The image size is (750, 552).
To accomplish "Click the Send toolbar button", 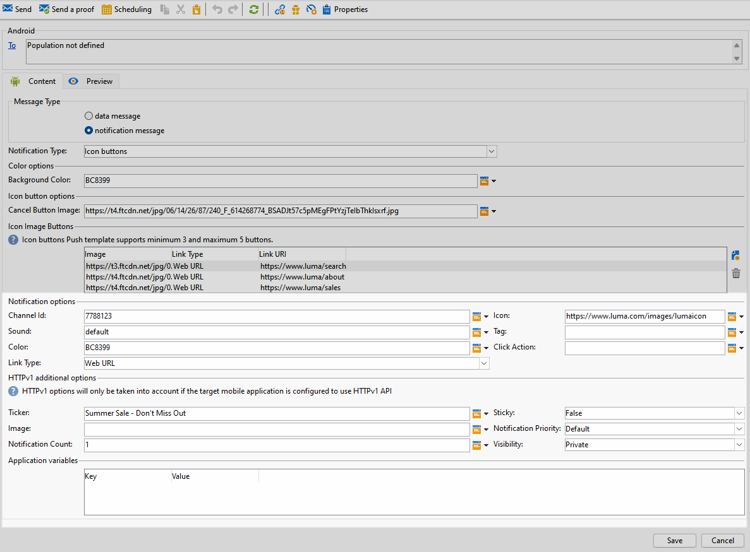I will [x=17, y=9].
